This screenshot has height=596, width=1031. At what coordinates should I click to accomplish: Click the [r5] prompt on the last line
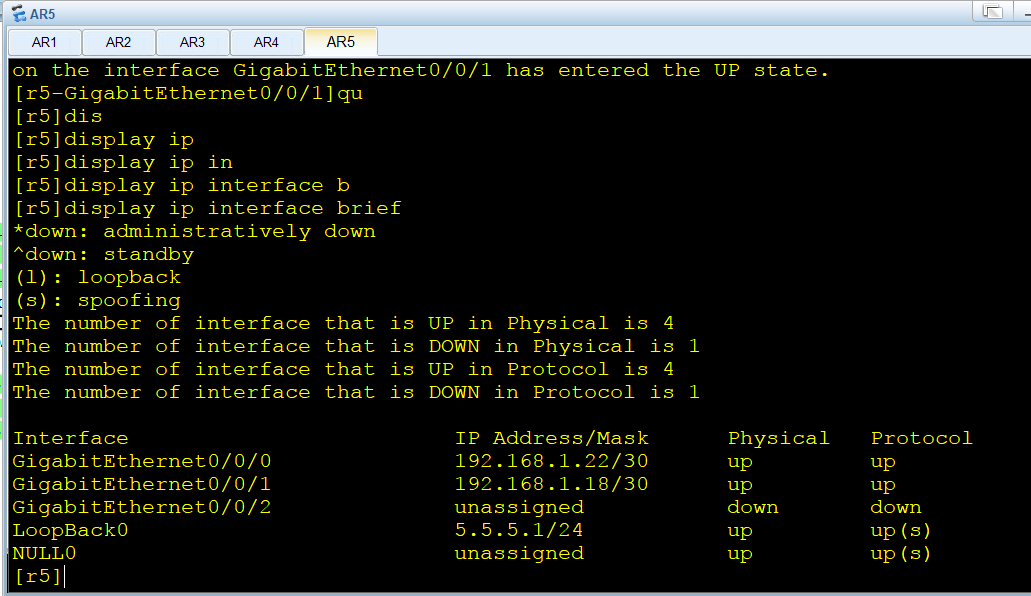(37, 576)
